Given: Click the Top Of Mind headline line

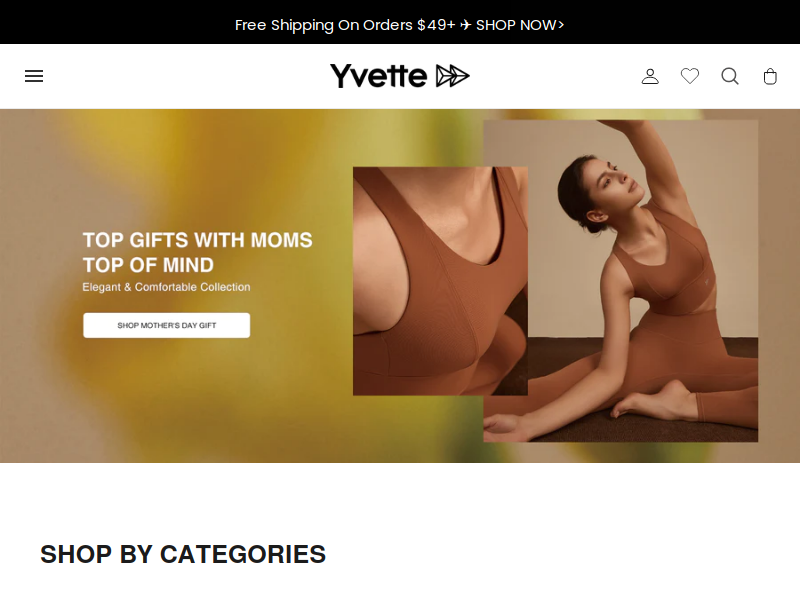Looking at the screenshot, I should pos(148,265).
